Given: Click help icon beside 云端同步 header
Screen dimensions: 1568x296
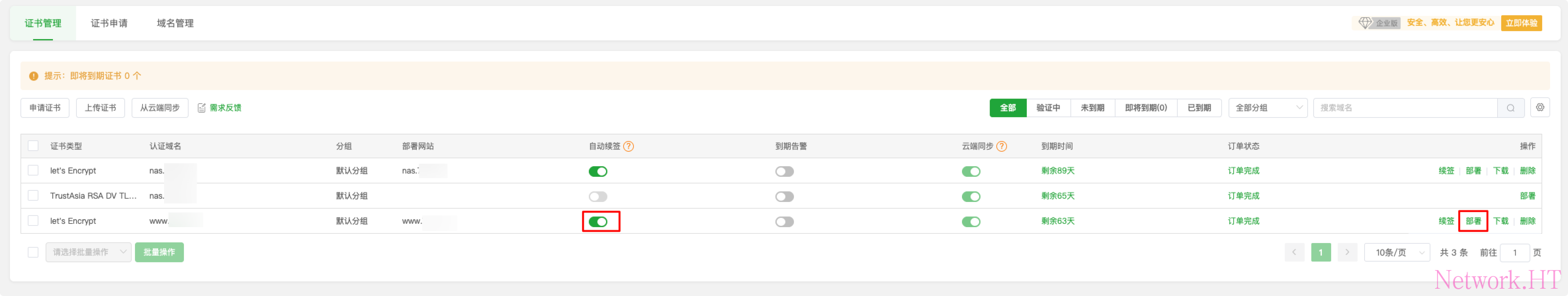Looking at the screenshot, I should click(x=1002, y=146).
